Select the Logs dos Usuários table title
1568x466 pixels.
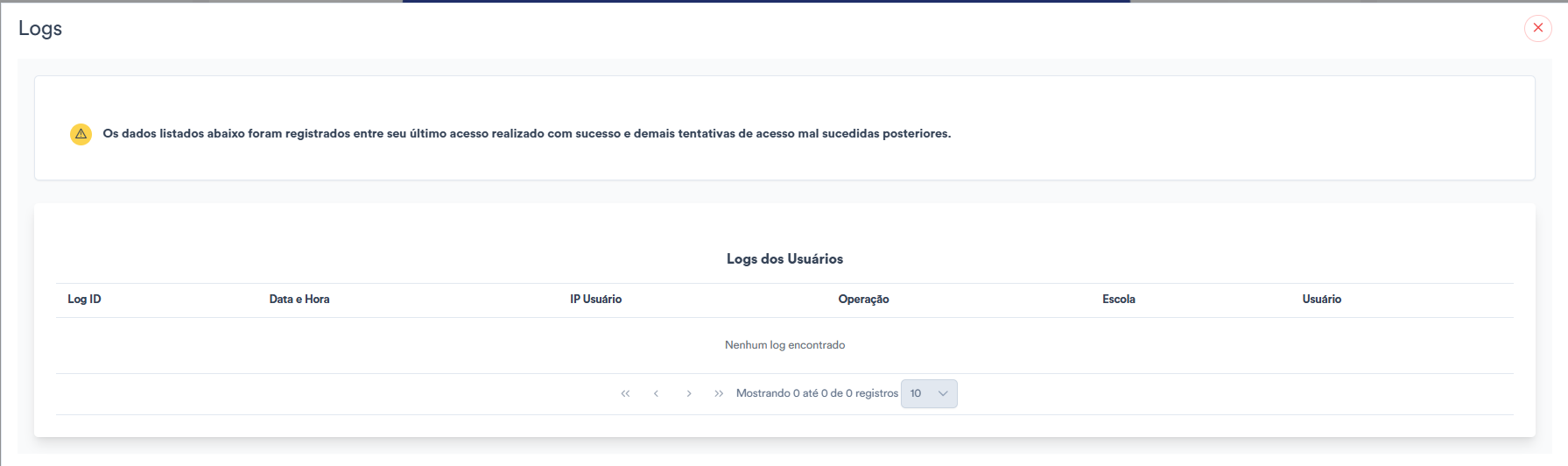click(784, 259)
